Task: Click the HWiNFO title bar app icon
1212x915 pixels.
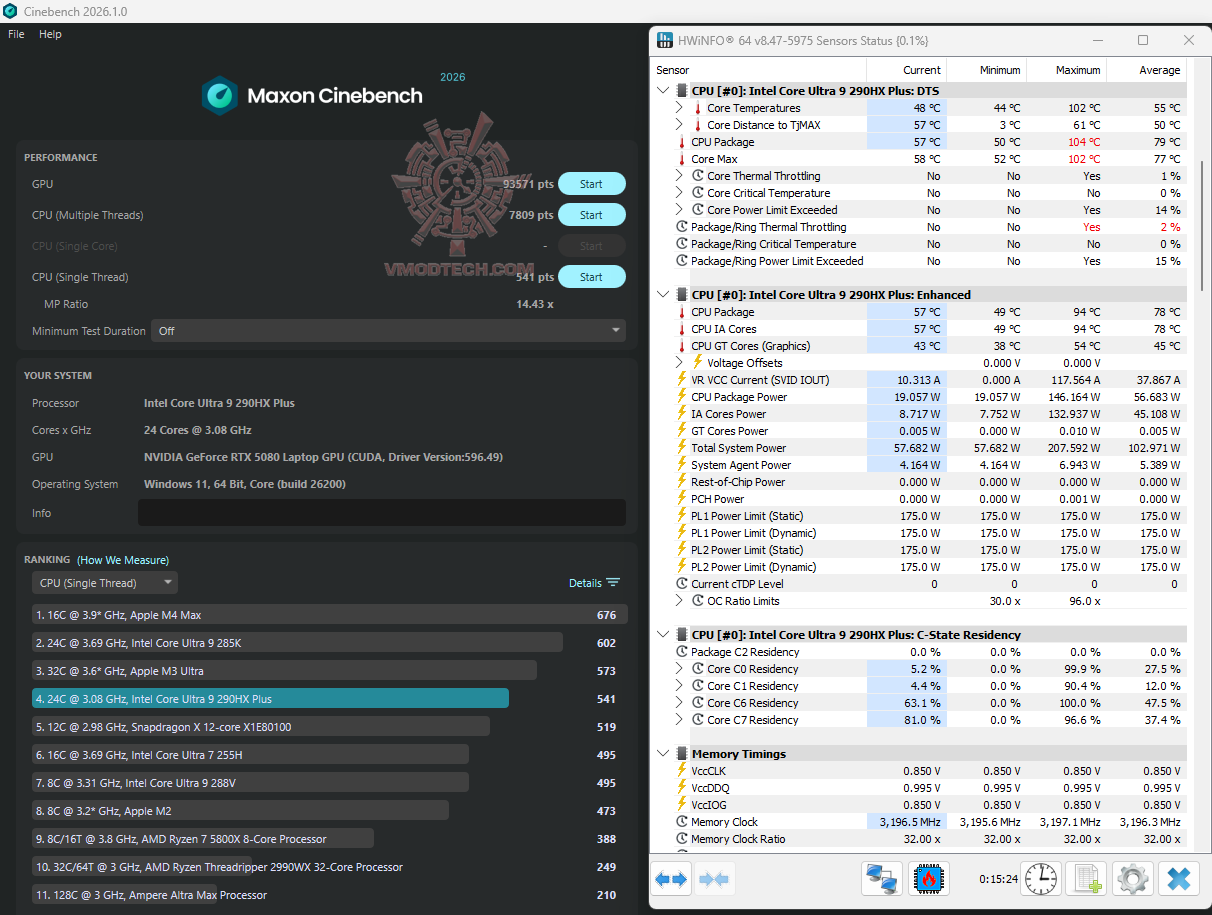Action: [x=664, y=41]
